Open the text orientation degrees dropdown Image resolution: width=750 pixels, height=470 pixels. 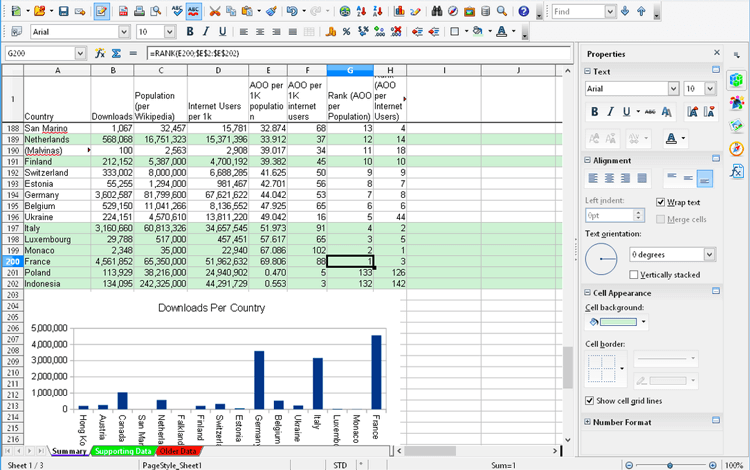click(x=709, y=255)
